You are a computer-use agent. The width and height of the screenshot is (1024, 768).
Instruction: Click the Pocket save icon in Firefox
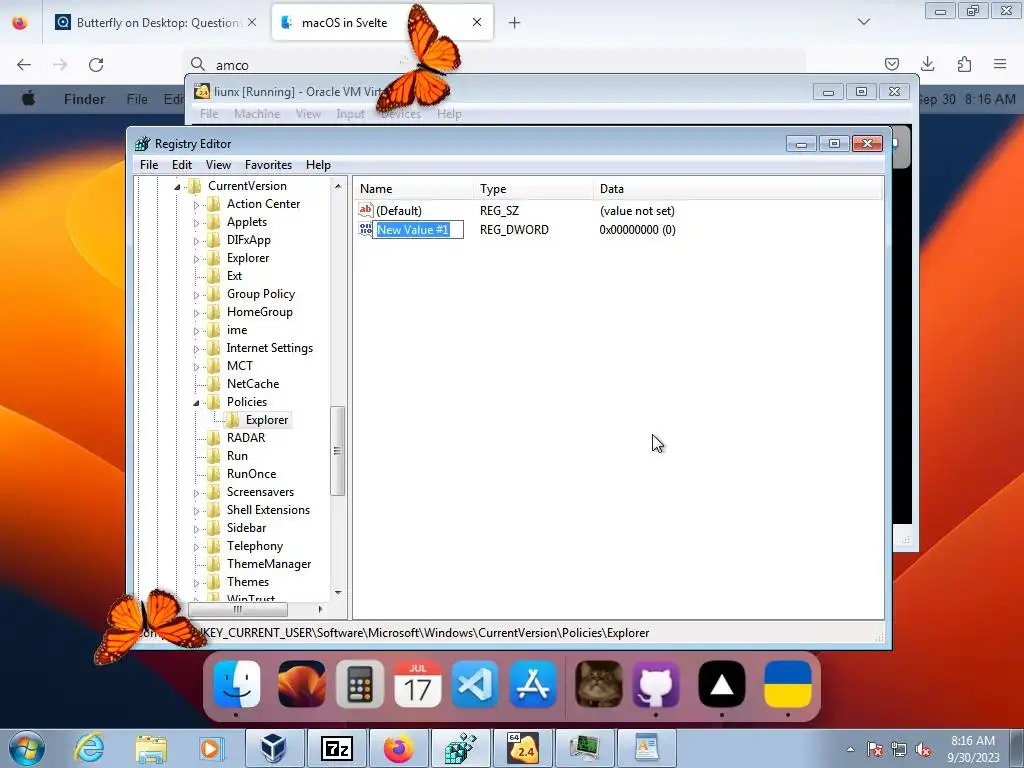click(891, 64)
